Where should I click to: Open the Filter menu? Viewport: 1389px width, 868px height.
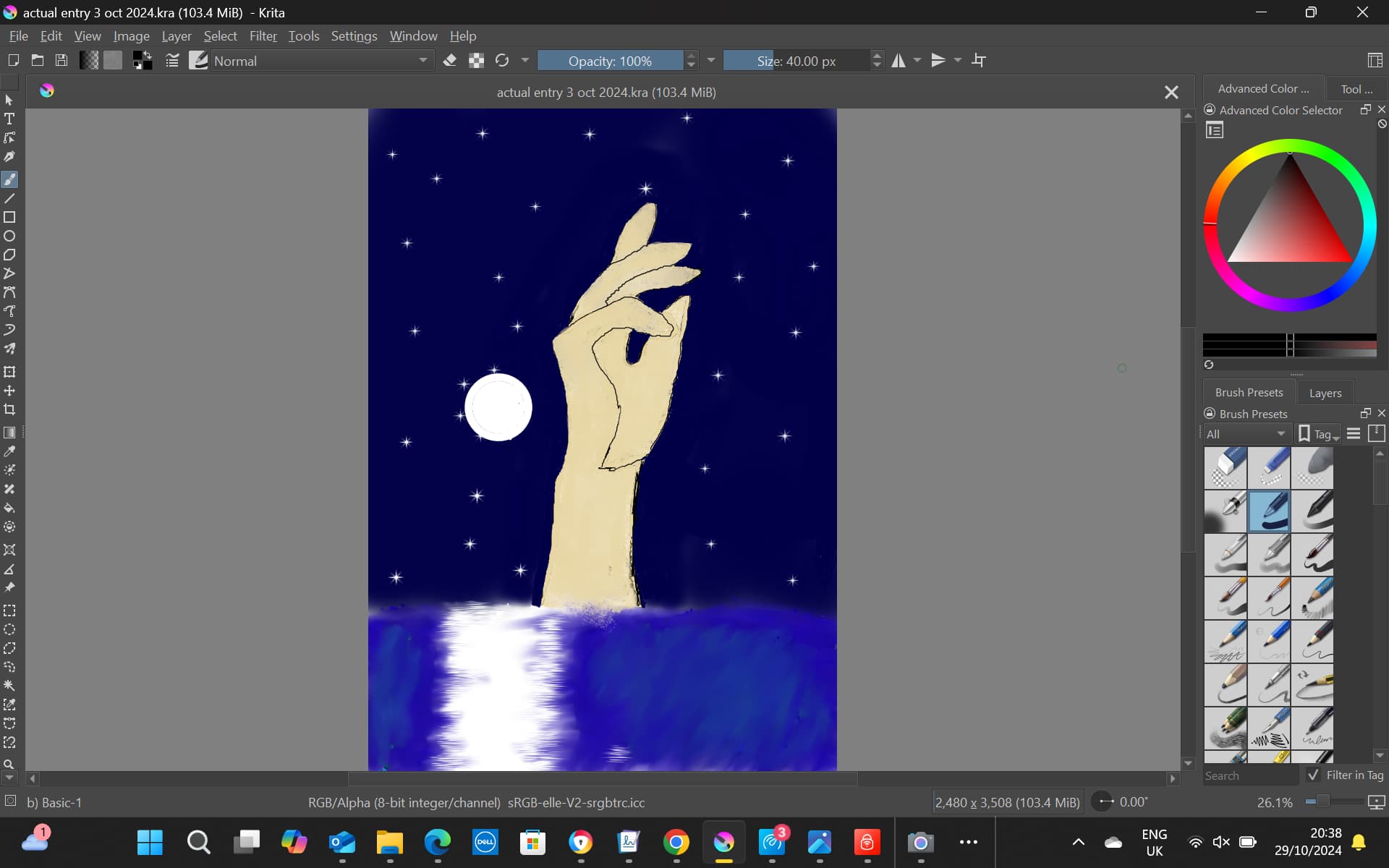[x=263, y=36]
